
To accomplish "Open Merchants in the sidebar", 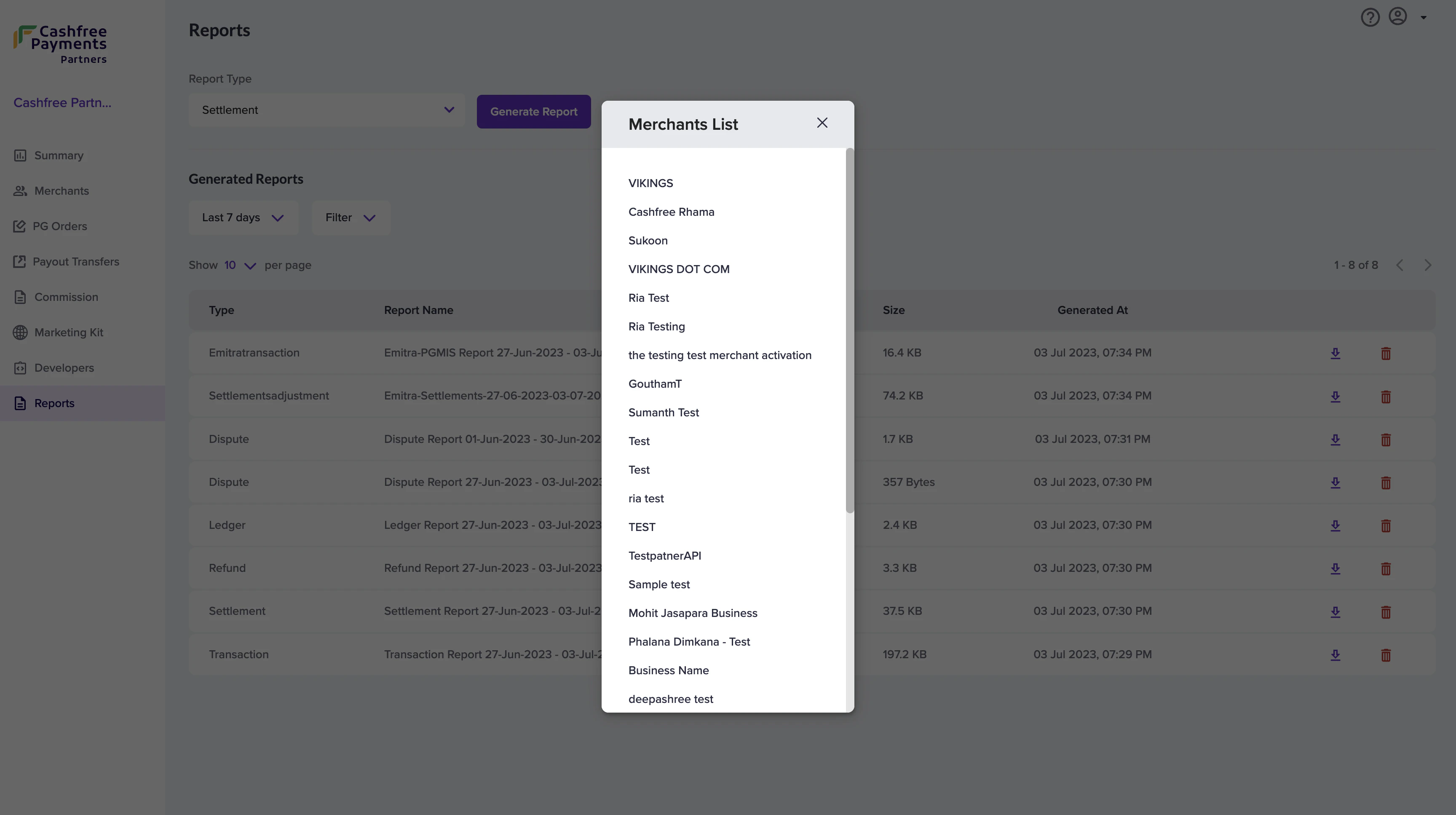I will [61, 191].
